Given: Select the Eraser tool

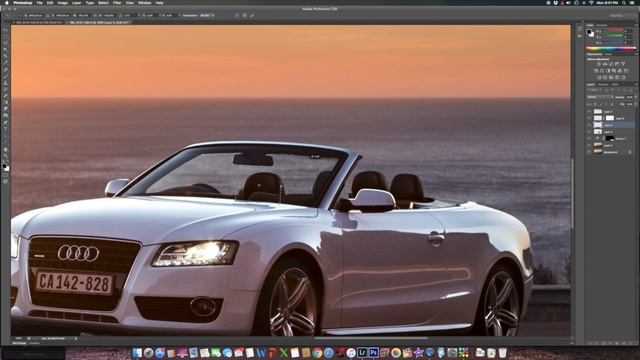Looking at the screenshot, I should pyautogui.click(x=5, y=96).
